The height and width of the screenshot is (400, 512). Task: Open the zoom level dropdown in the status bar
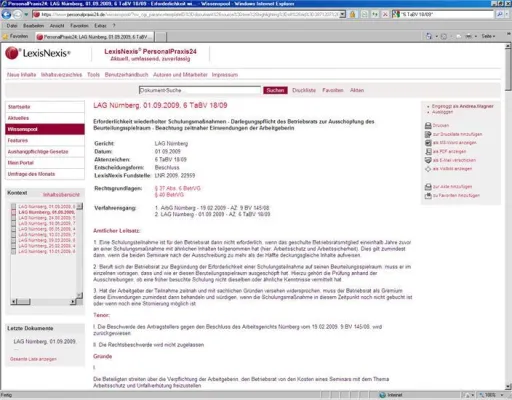[502, 395]
